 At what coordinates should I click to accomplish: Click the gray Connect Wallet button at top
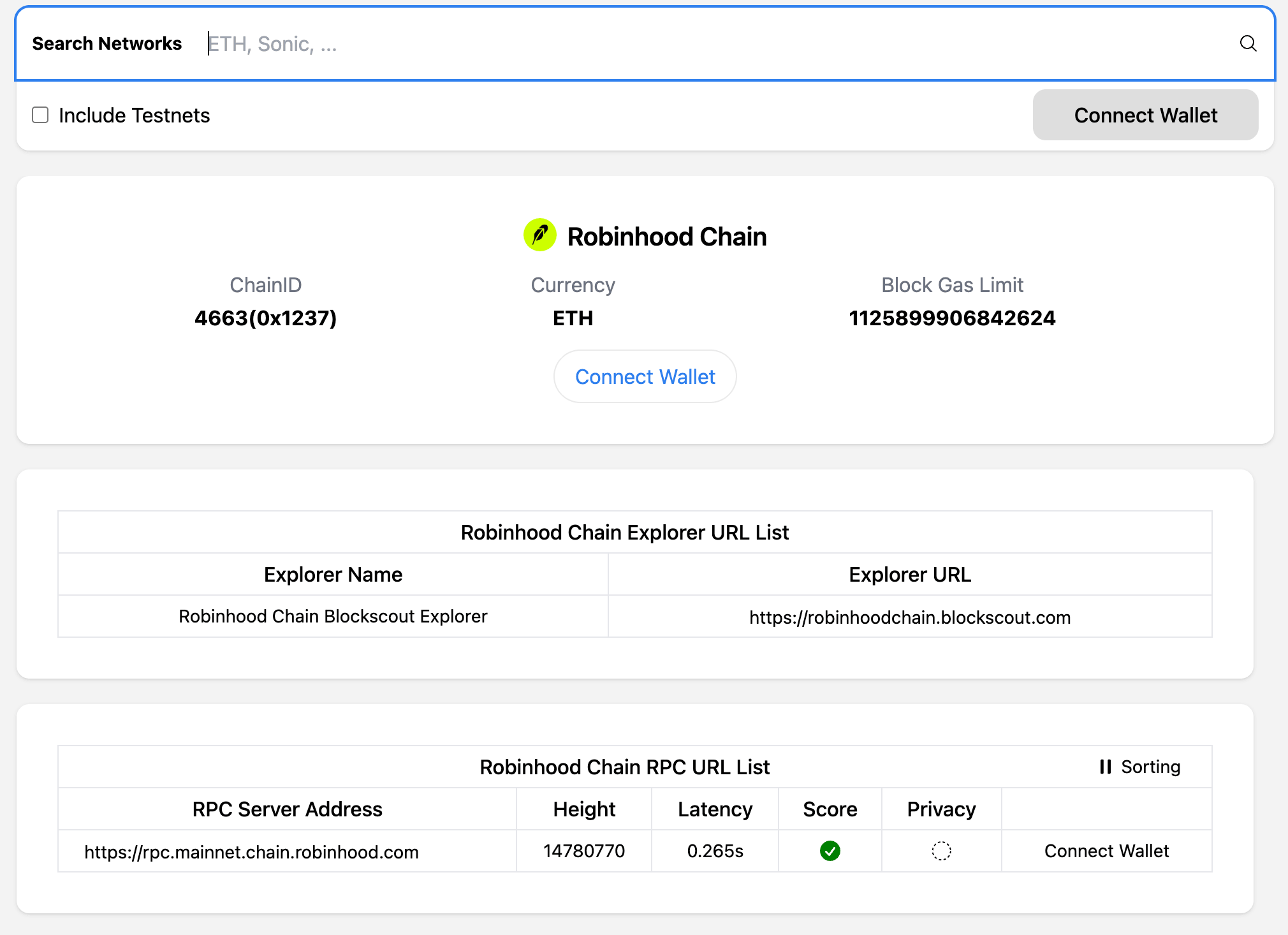click(x=1145, y=115)
